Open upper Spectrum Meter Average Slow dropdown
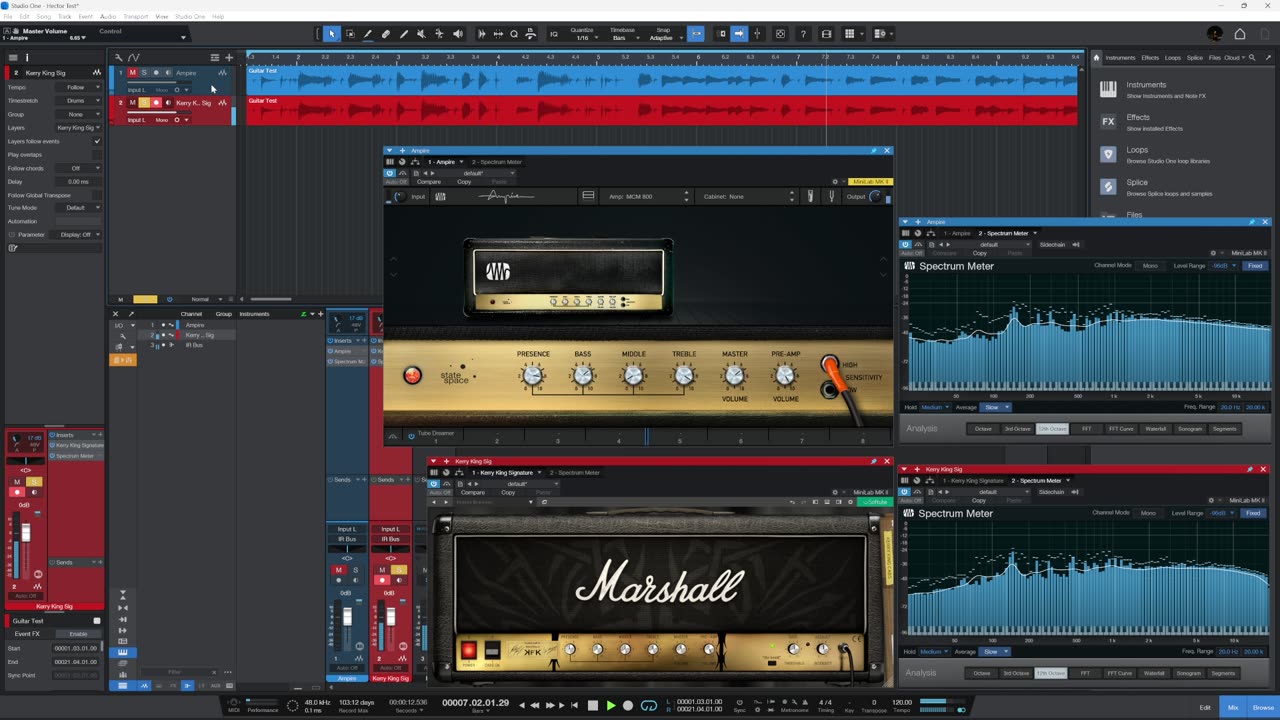 [x=995, y=408]
